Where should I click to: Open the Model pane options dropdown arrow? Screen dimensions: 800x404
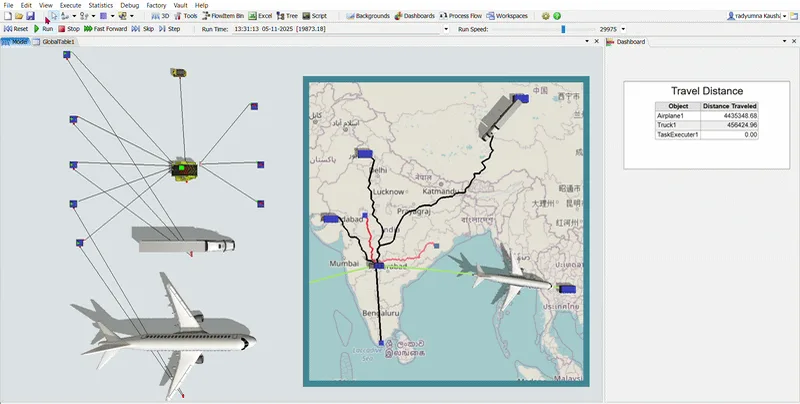click(x=587, y=41)
